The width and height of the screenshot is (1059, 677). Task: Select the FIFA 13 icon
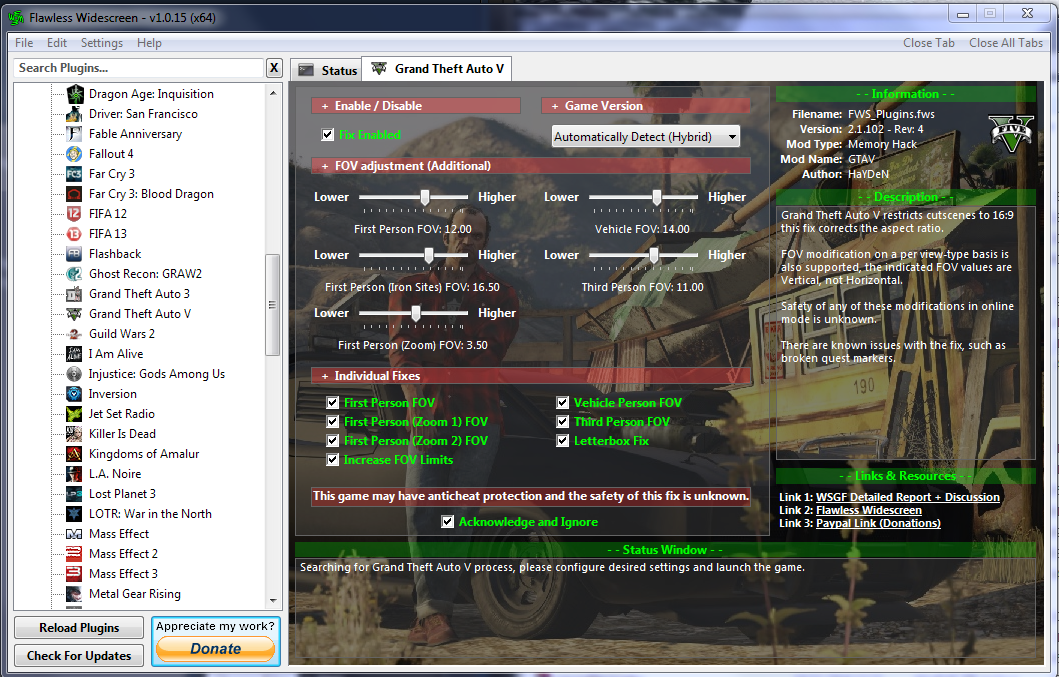[x=74, y=234]
